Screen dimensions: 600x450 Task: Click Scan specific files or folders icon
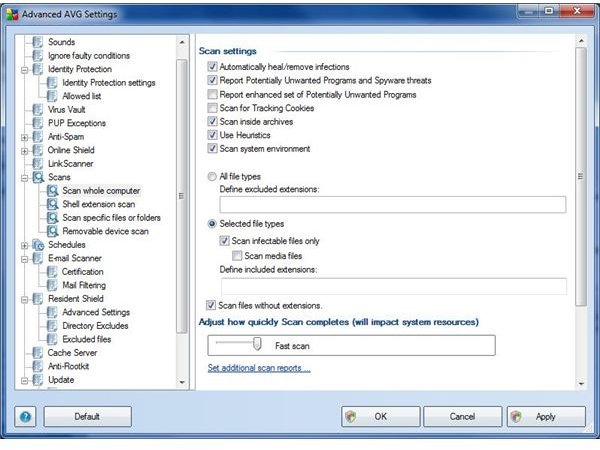click(52, 218)
